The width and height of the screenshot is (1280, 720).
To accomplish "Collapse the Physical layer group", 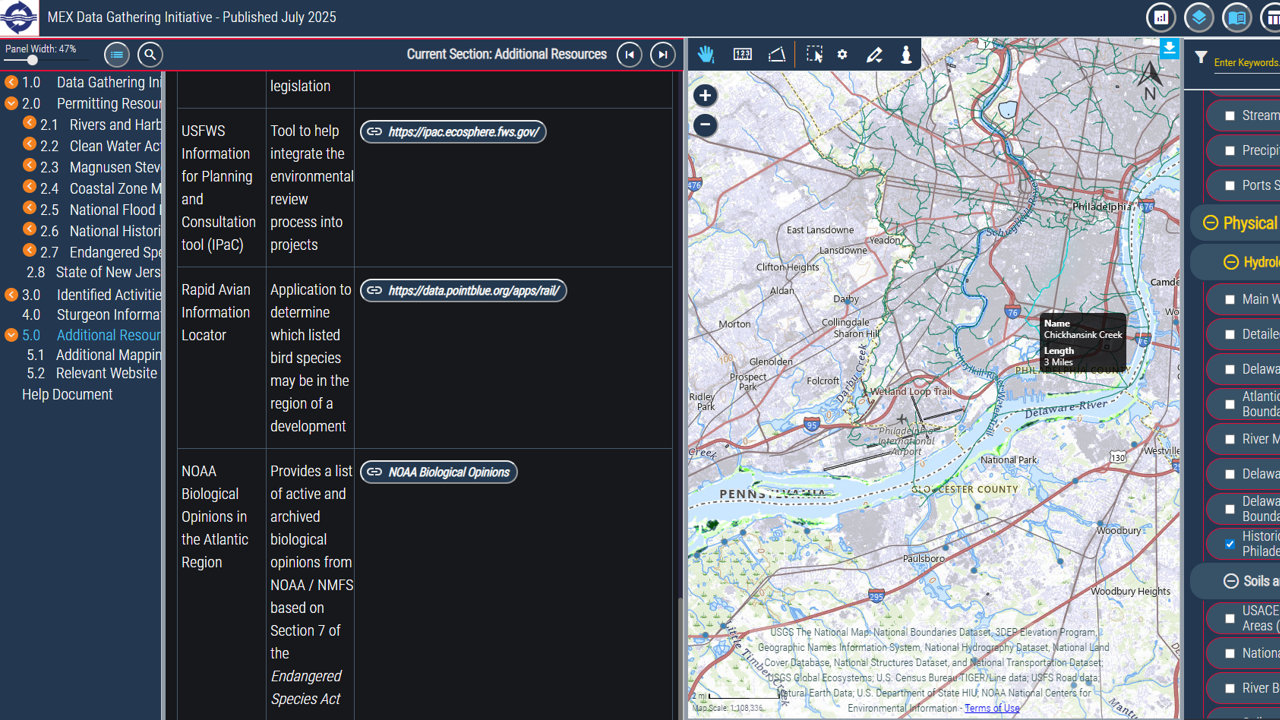I will pos(1210,223).
